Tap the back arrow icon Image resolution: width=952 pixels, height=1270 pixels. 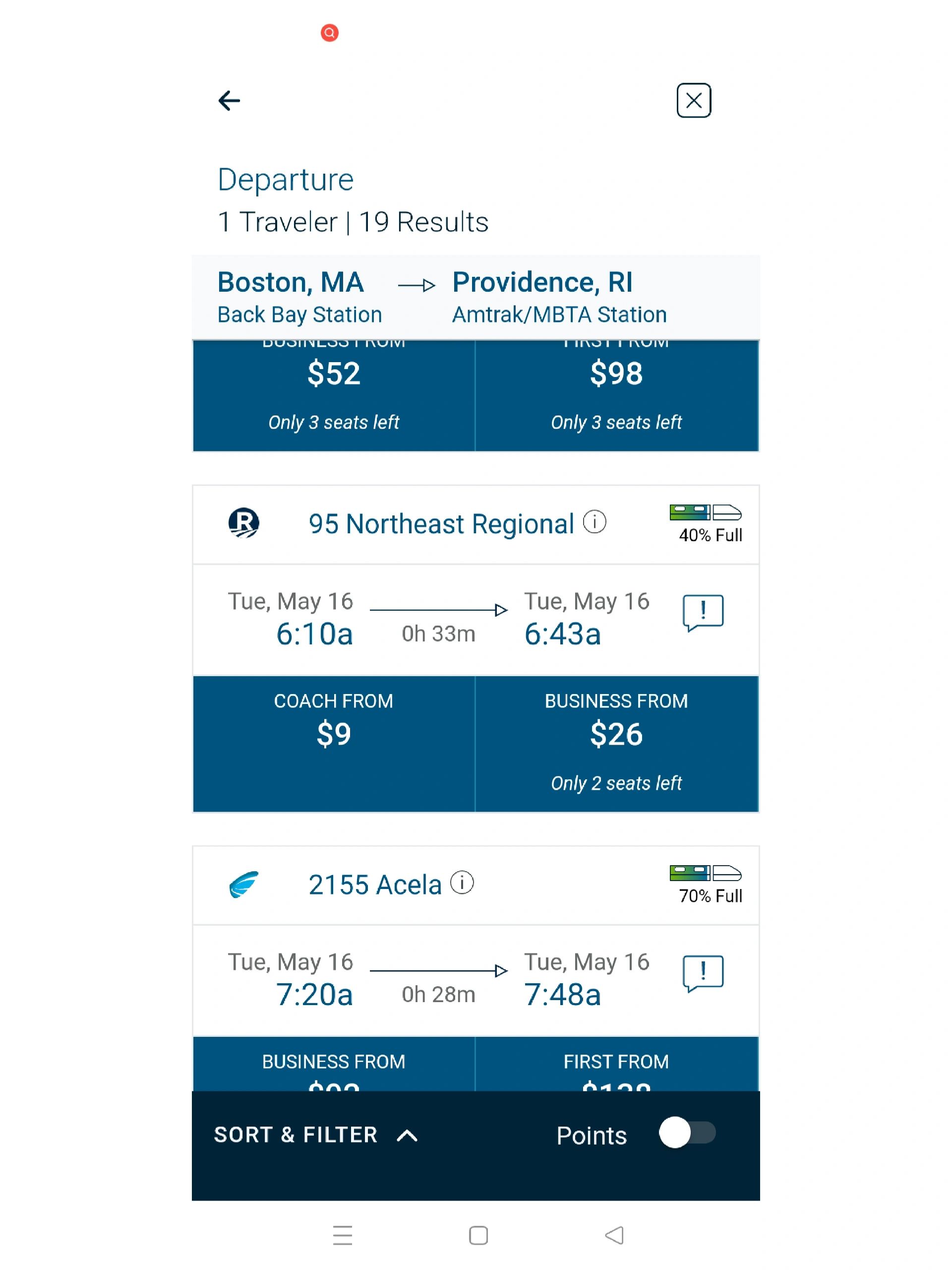tap(229, 101)
